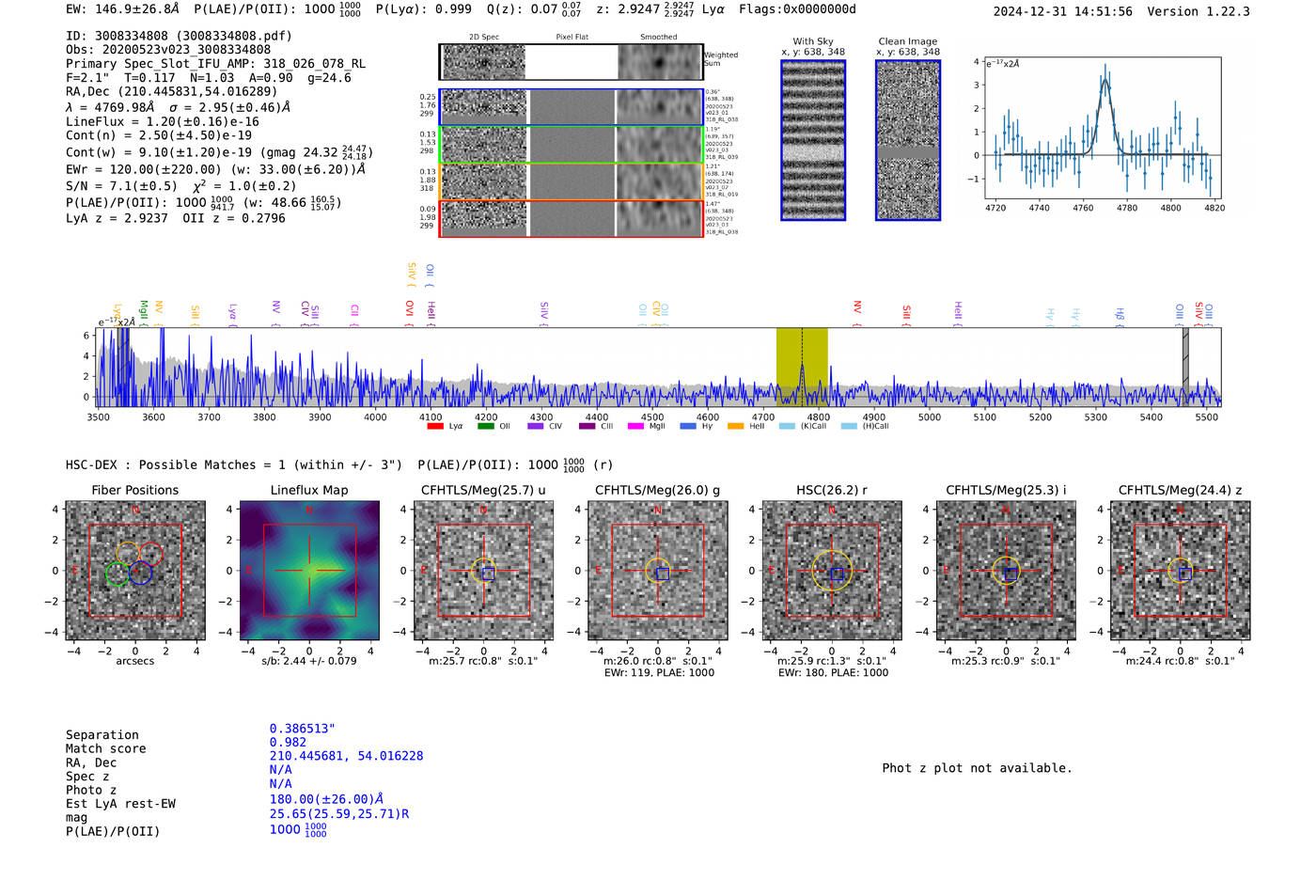1316x896 pixels.
Task: Click the yellow highlighted band in the spectrum
Action: coord(802,367)
